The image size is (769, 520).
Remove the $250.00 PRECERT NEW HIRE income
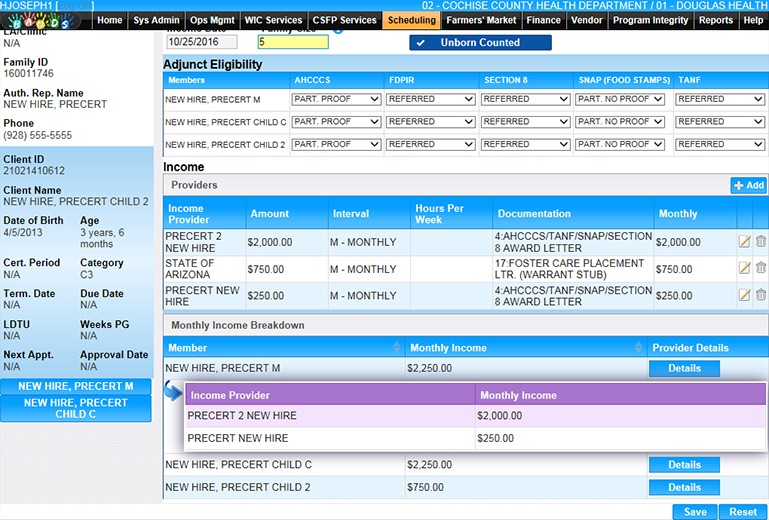(x=761, y=295)
